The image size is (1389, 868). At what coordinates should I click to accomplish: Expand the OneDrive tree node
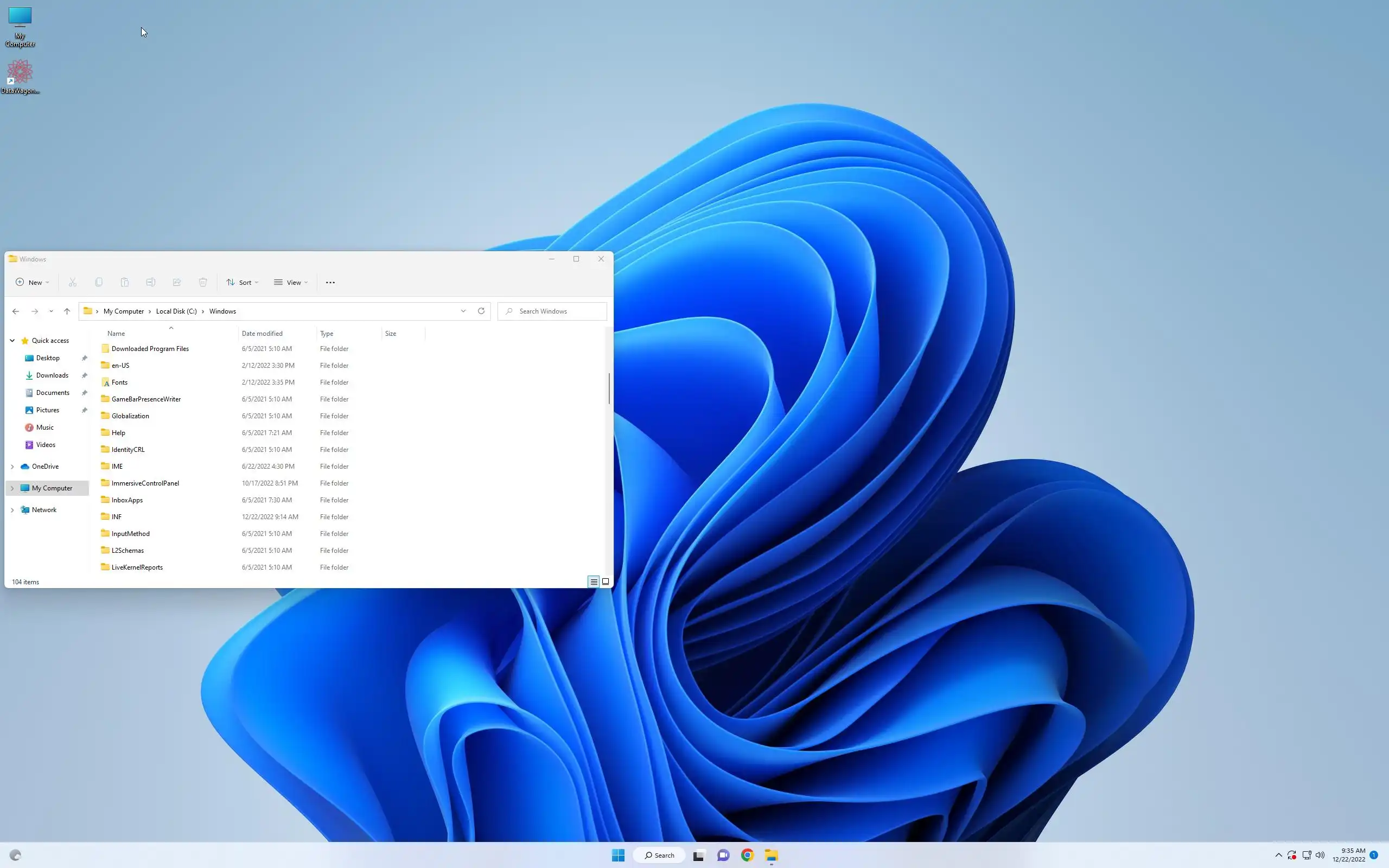[x=12, y=467]
